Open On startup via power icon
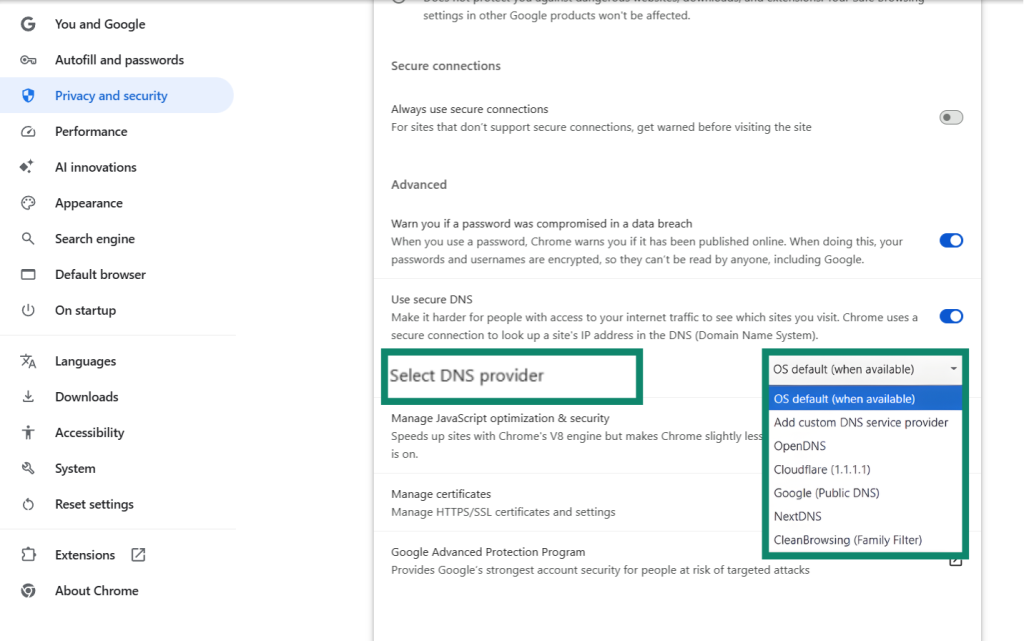 (29, 310)
